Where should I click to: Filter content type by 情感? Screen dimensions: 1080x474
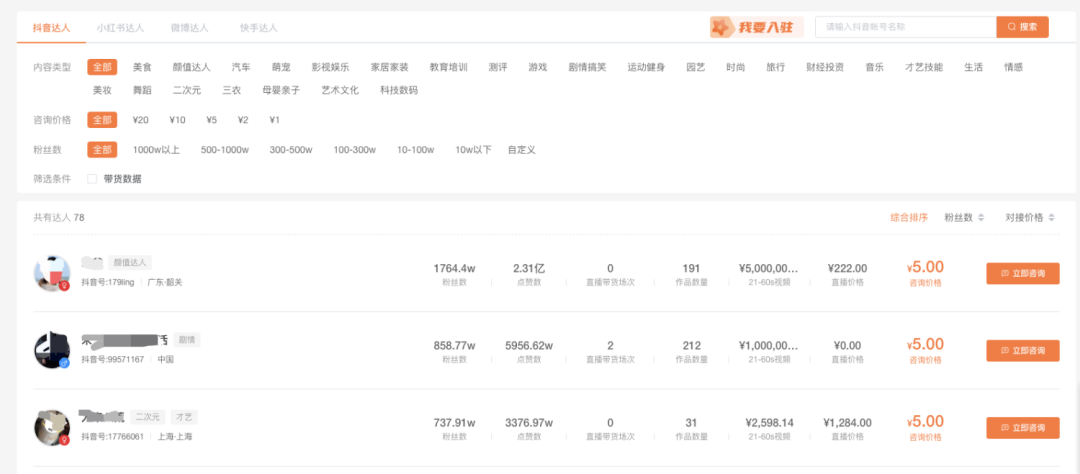pyautogui.click(x=1014, y=68)
